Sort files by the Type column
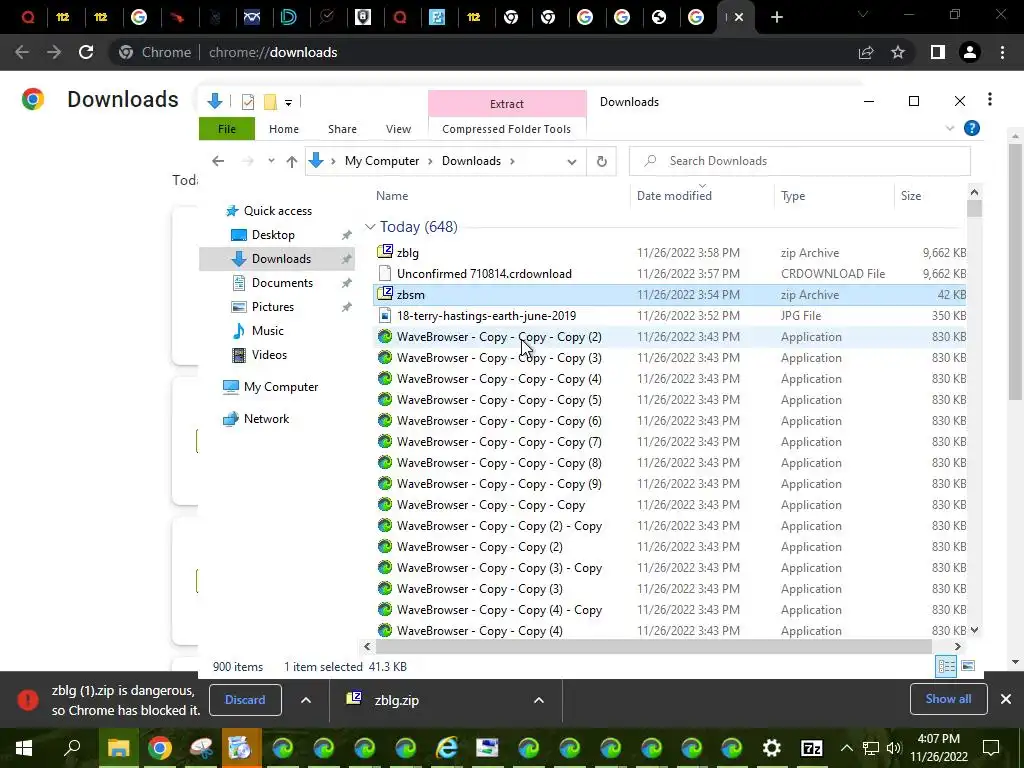1024x768 pixels. pos(793,196)
